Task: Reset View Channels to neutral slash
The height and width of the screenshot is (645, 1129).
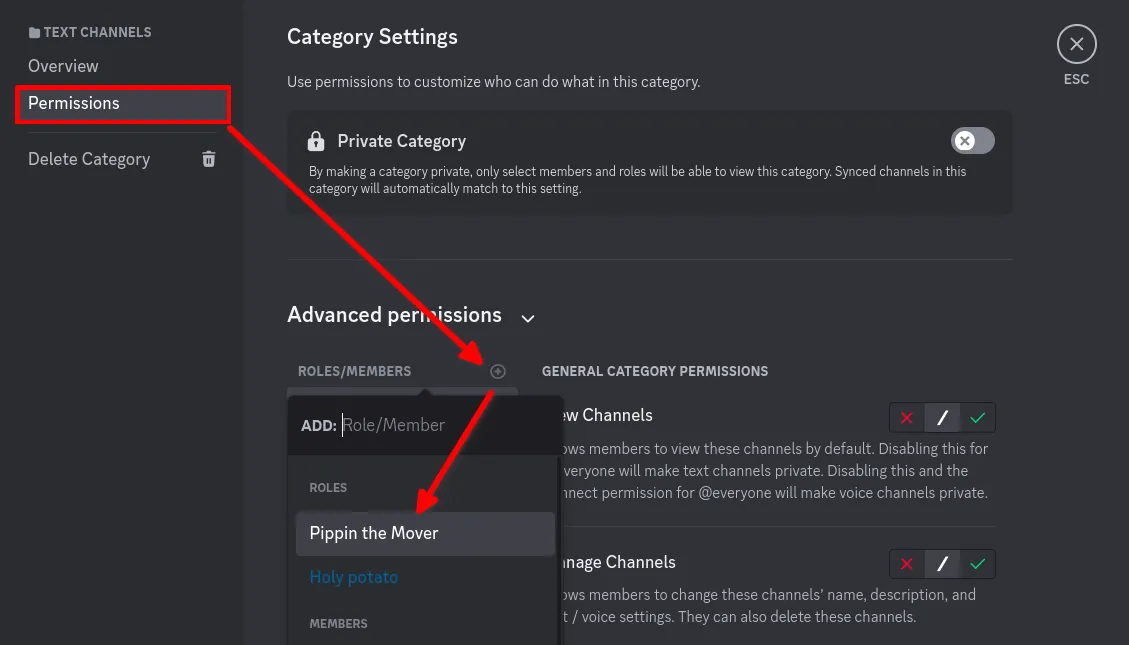Action: 942,417
